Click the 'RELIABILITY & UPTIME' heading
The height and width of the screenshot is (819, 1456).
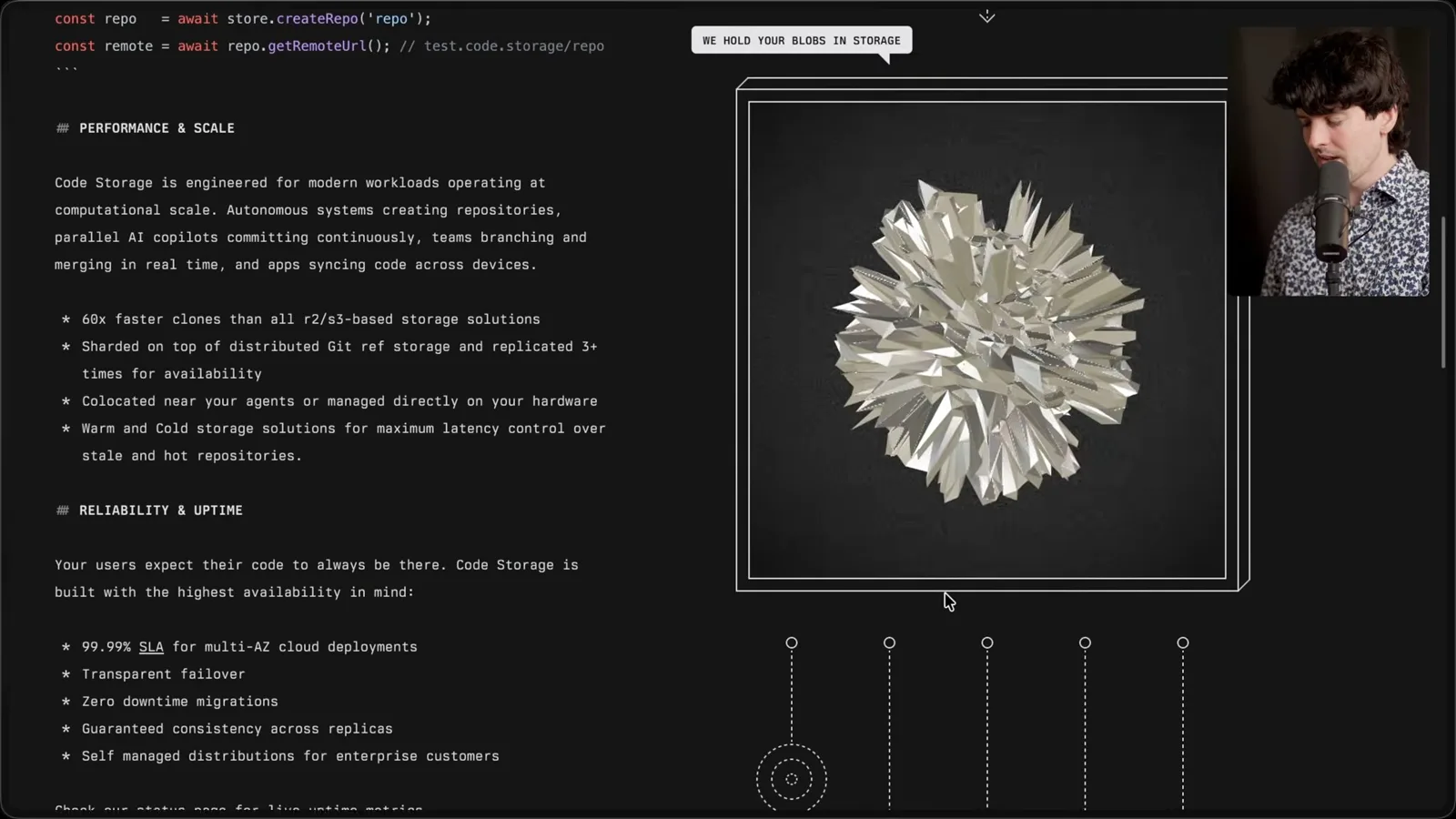coord(161,511)
